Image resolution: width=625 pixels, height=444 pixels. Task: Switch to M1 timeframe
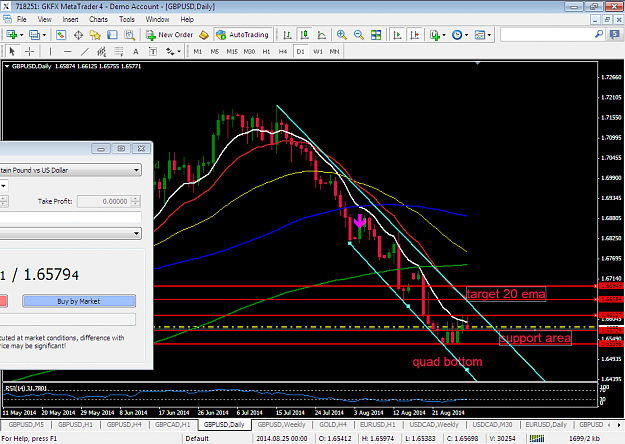(x=198, y=51)
